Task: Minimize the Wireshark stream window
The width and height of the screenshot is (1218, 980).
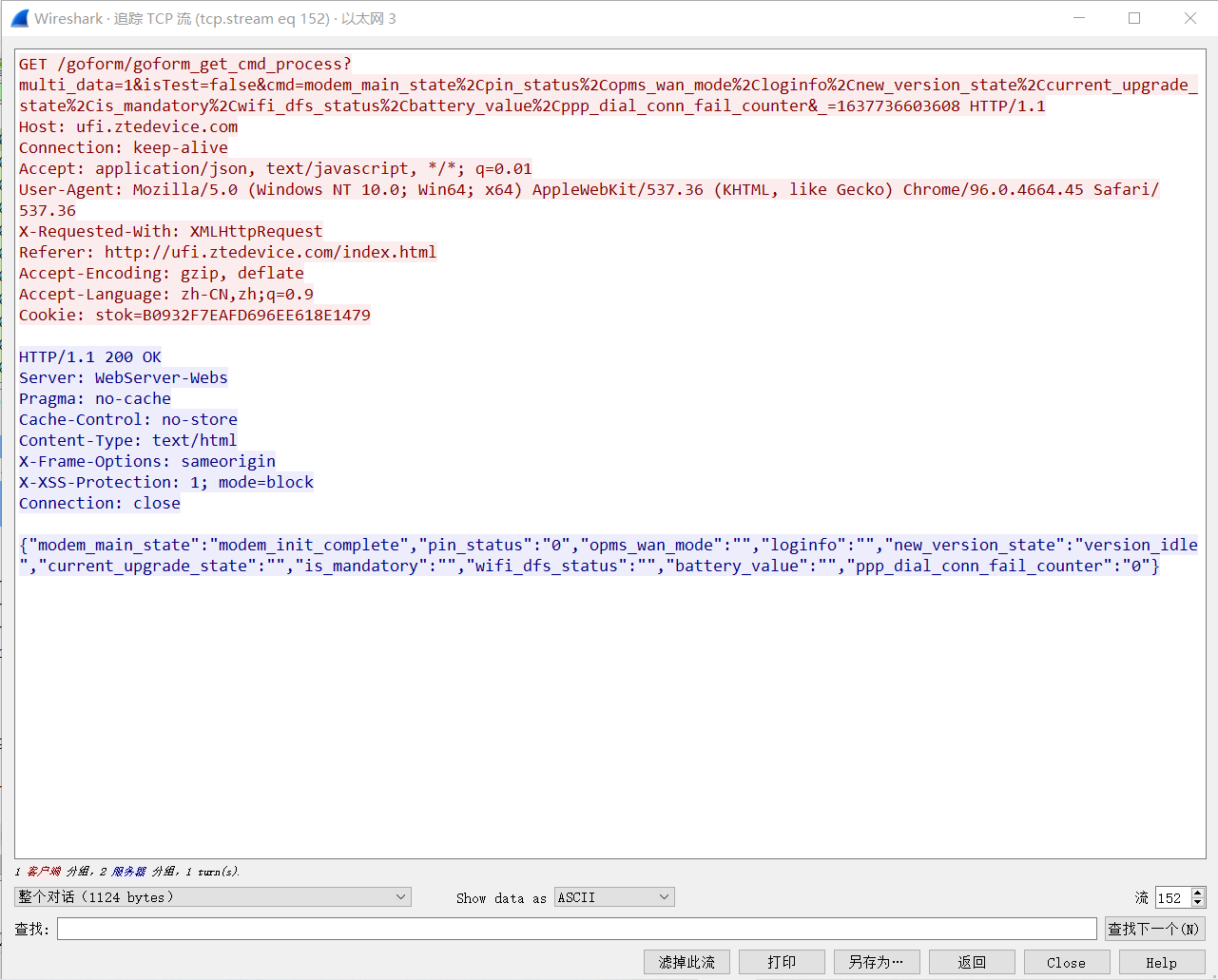Action: [x=1079, y=18]
